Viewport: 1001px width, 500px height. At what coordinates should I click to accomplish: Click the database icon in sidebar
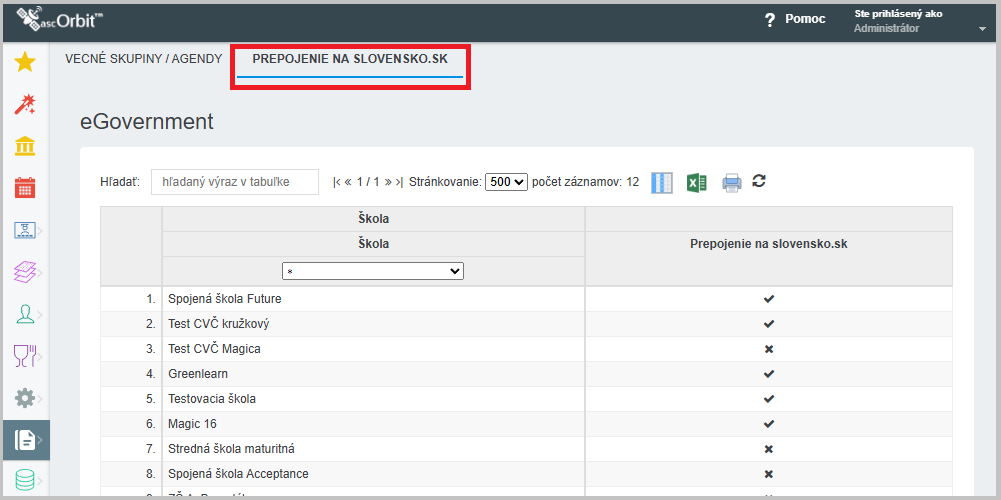(25, 481)
